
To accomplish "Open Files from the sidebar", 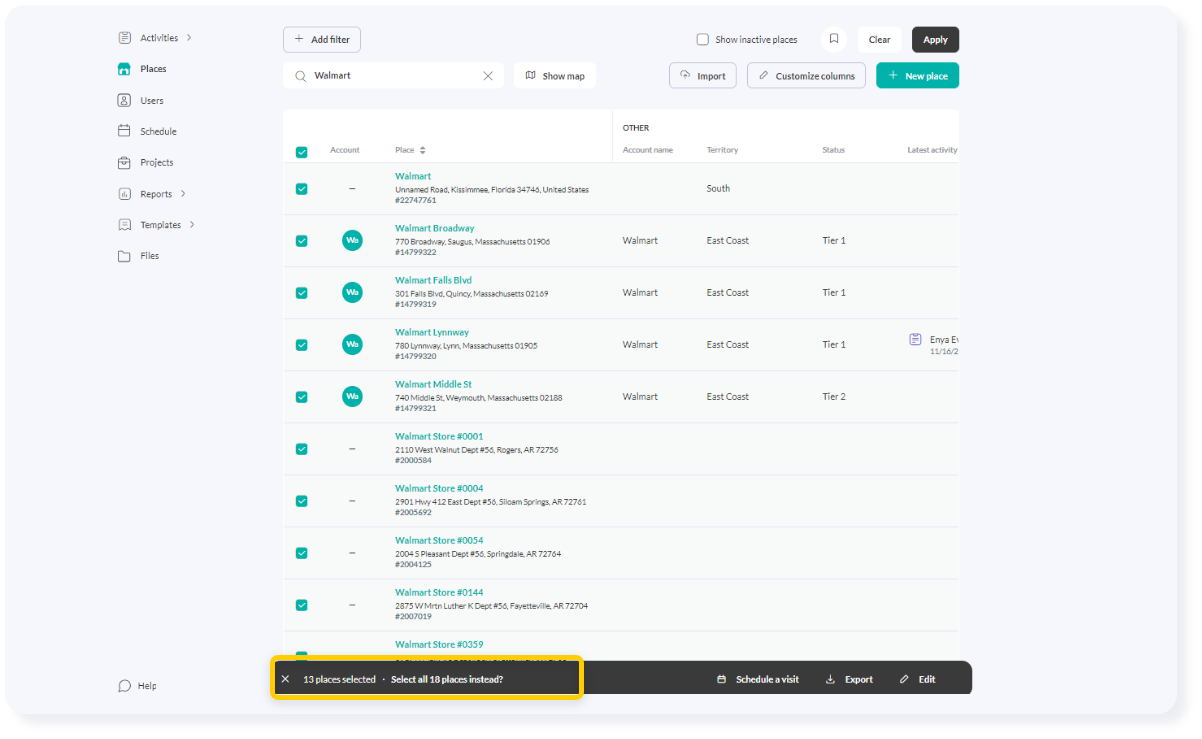I will [148, 256].
